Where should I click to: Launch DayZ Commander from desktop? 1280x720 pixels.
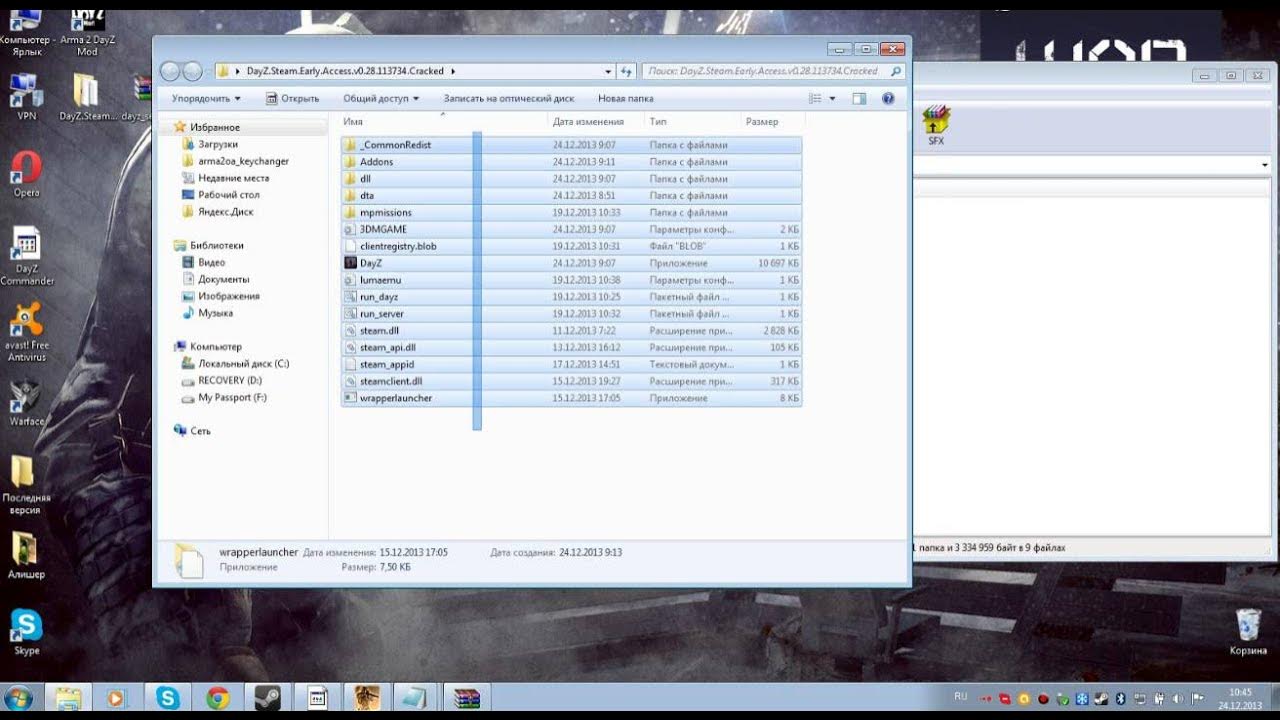[x=27, y=256]
